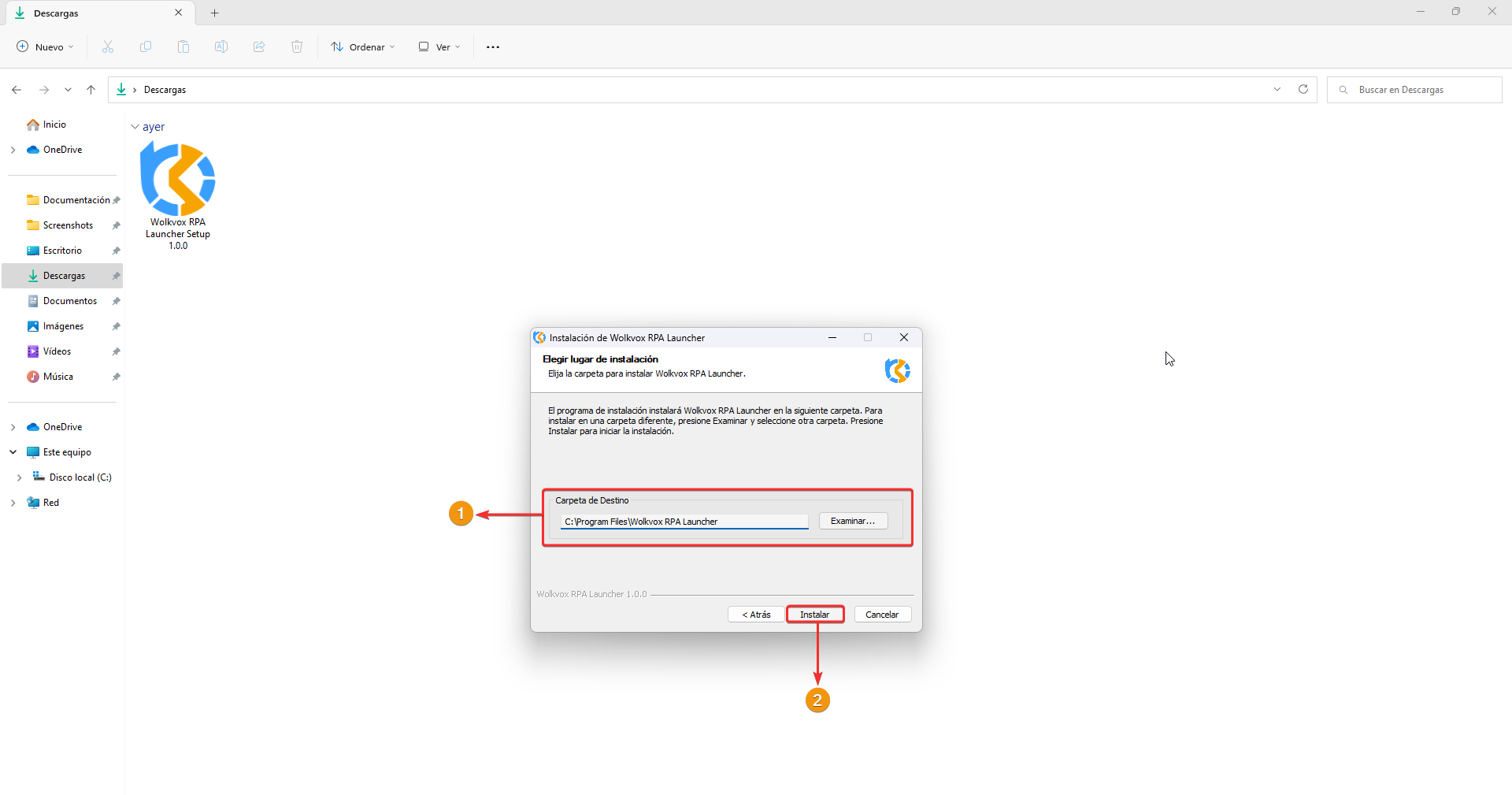Click Descargas in the address breadcrumb
This screenshot has width=1512, height=795.
coord(165,90)
